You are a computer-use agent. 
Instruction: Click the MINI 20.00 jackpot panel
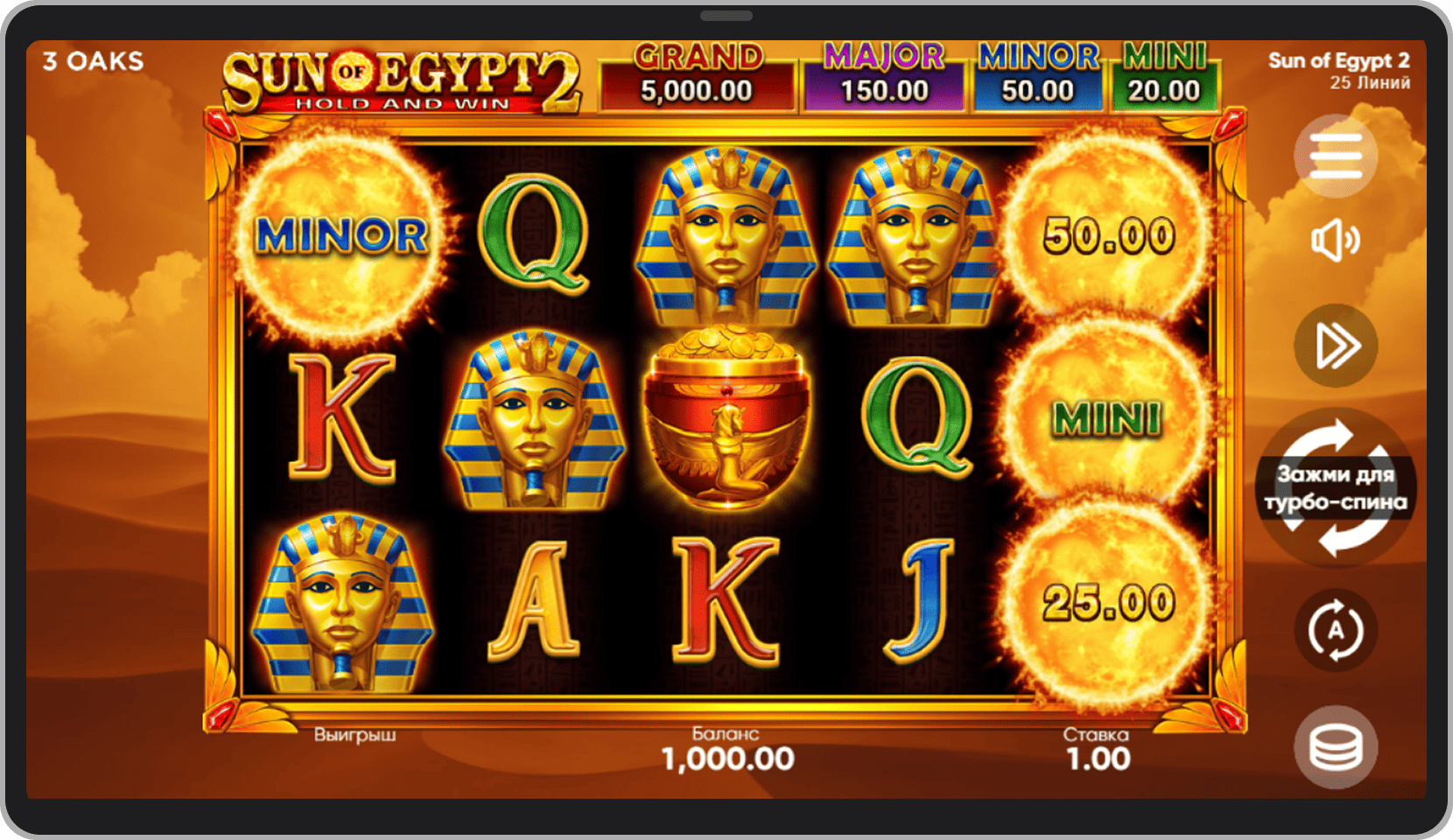(x=1164, y=79)
